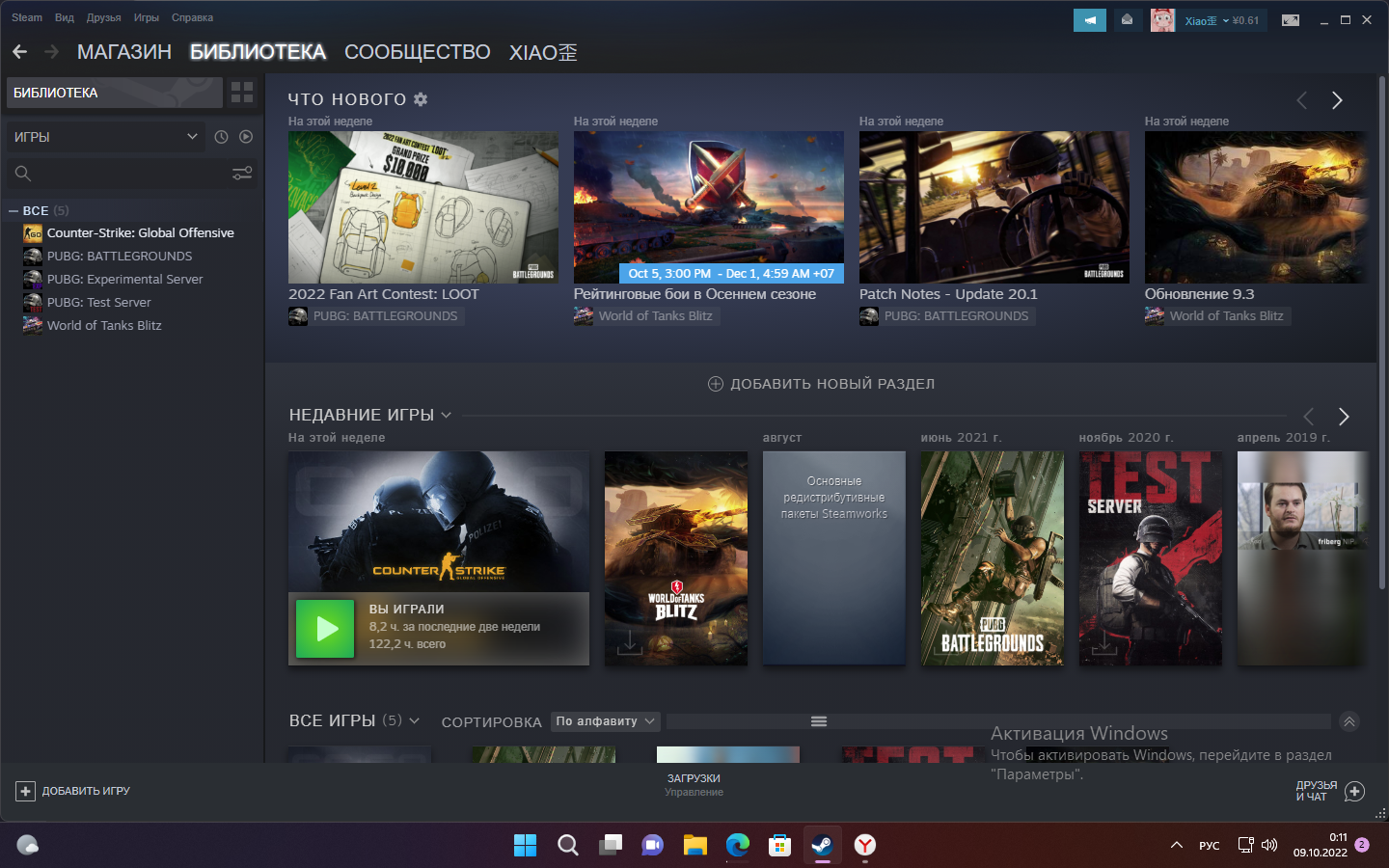Open What's New settings gear
This screenshot has height=868, width=1389.
[421, 99]
